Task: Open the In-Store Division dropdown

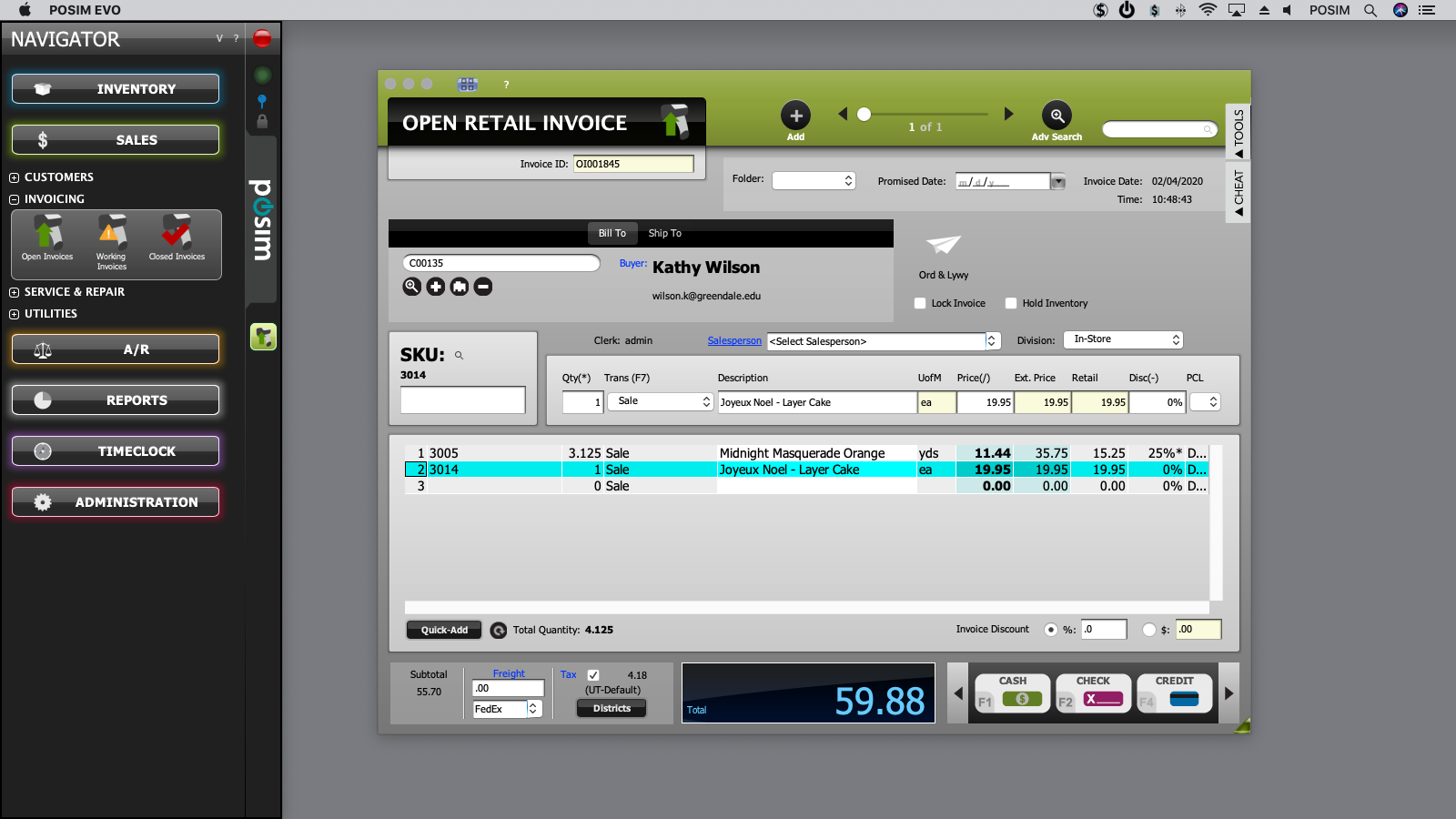Action: pyautogui.click(x=1123, y=339)
